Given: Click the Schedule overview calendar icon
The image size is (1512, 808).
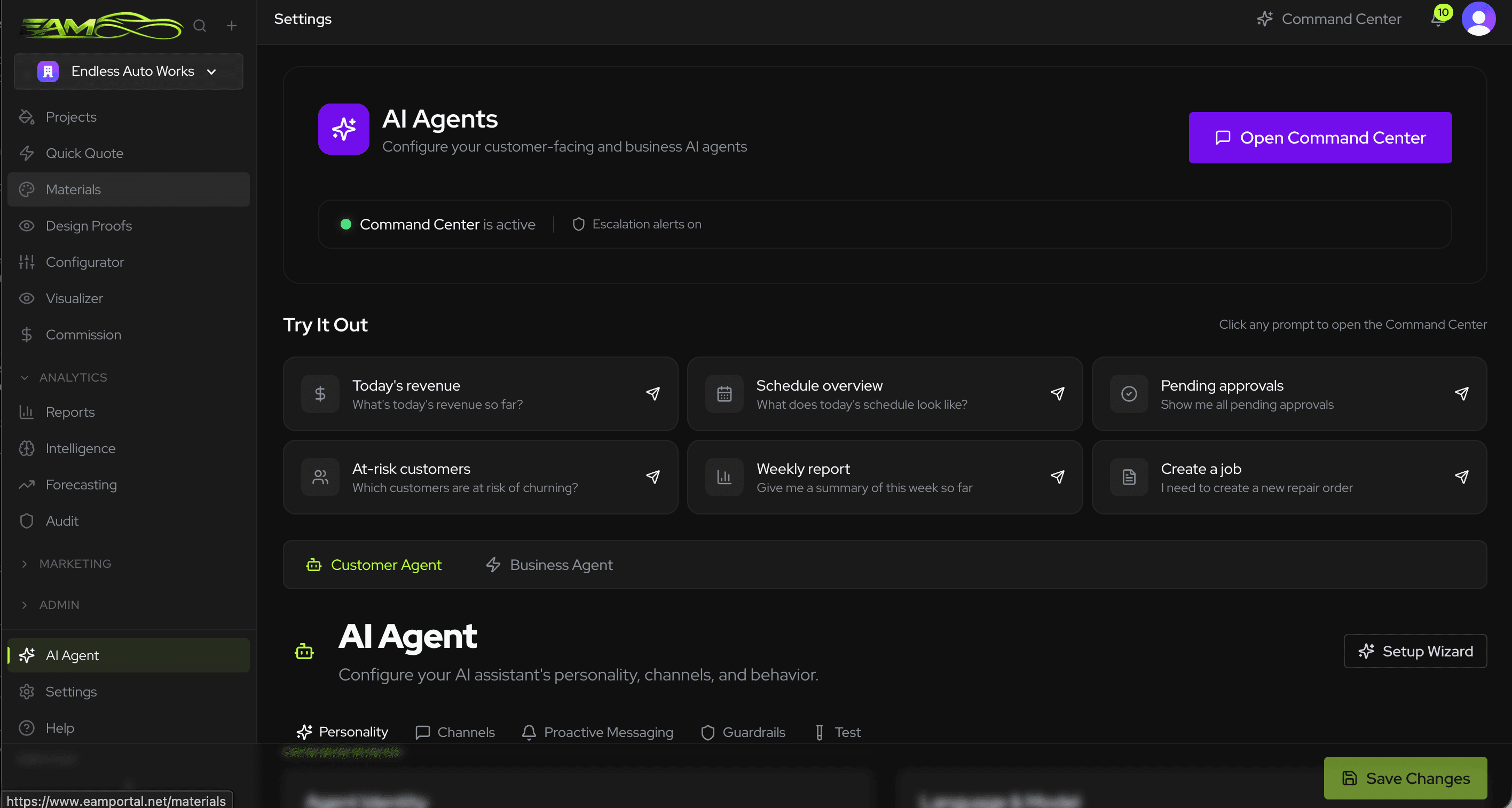Looking at the screenshot, I should (724, 394).
